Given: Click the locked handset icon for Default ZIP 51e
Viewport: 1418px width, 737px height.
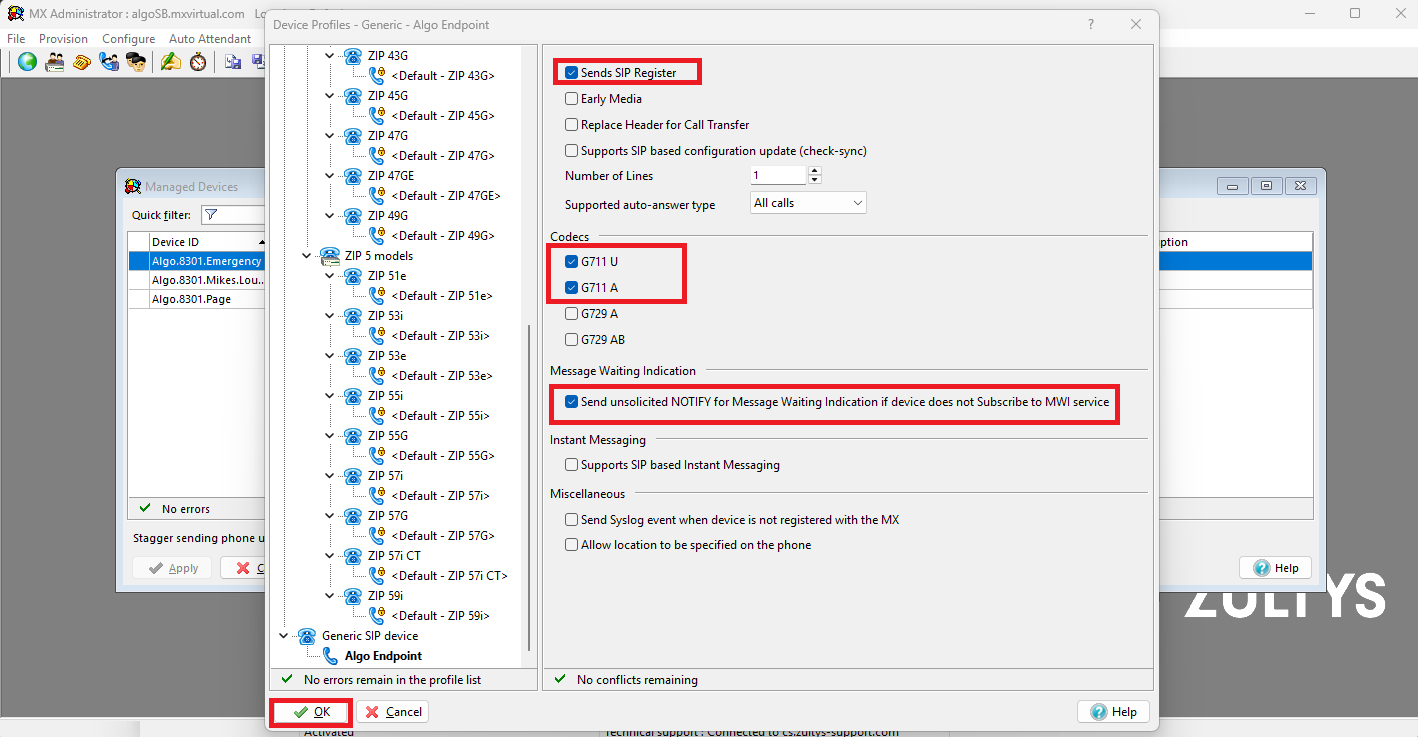Looking at the screenshot, I should pos(377,296).
